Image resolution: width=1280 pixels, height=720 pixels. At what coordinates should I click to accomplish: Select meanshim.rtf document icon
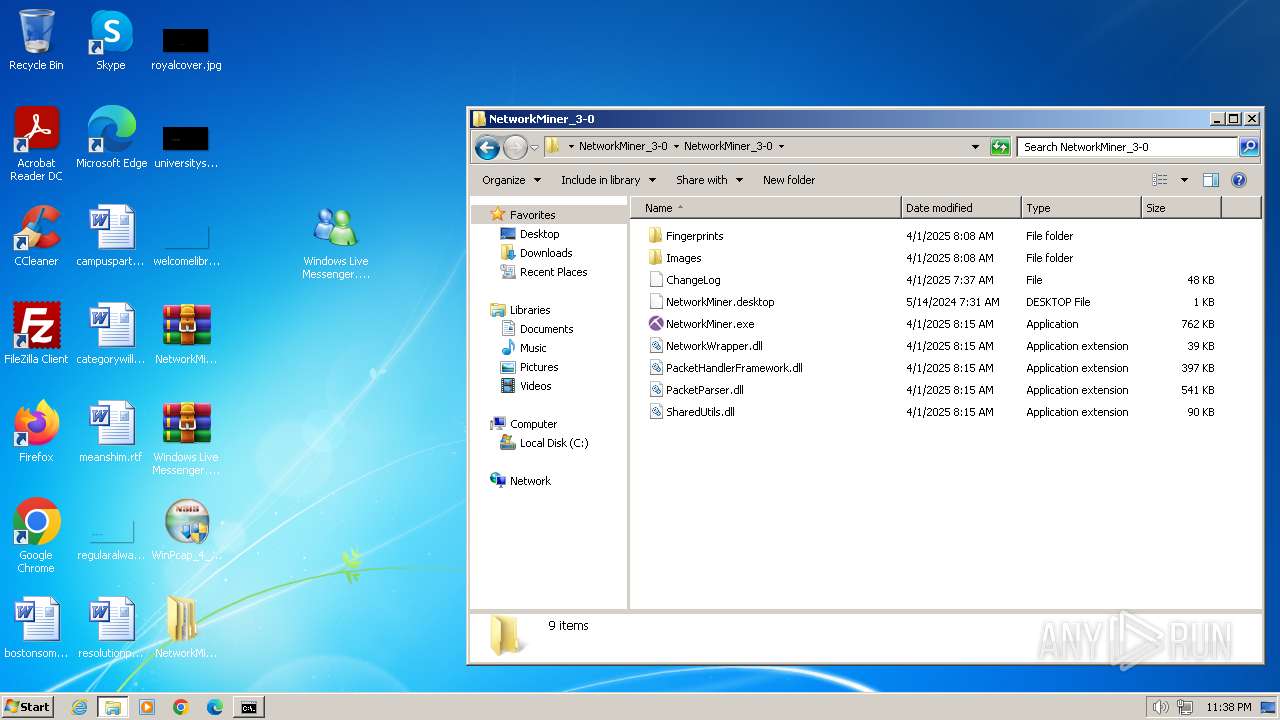111,432
